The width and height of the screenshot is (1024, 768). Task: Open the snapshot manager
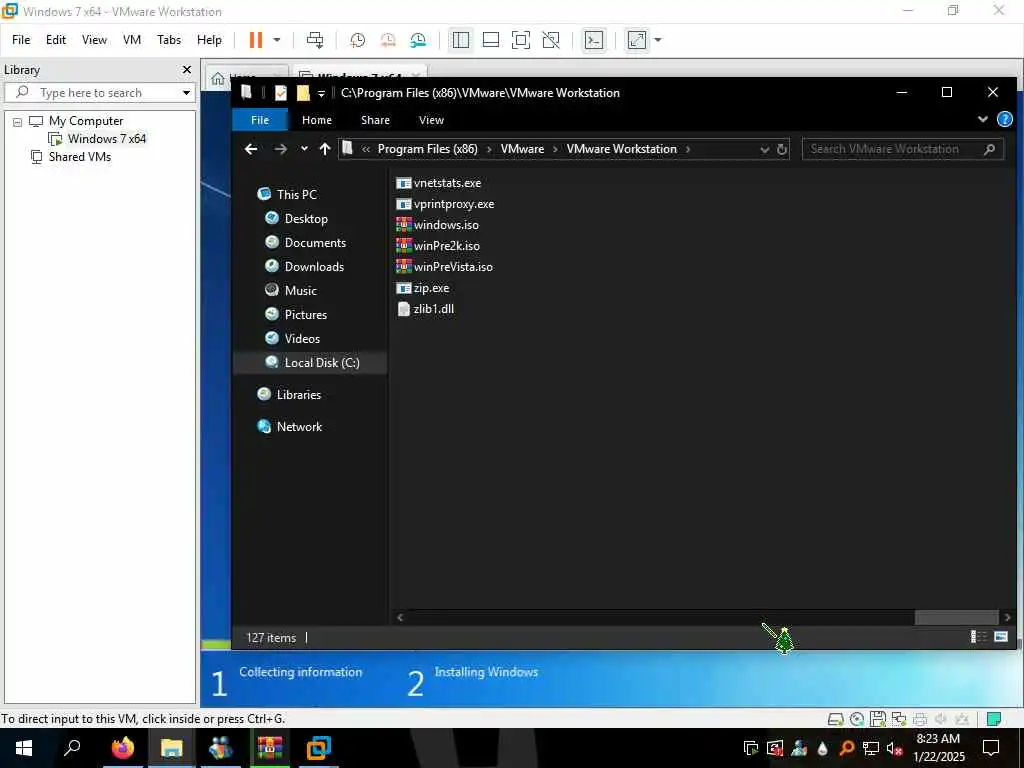(x=418, y=40)
